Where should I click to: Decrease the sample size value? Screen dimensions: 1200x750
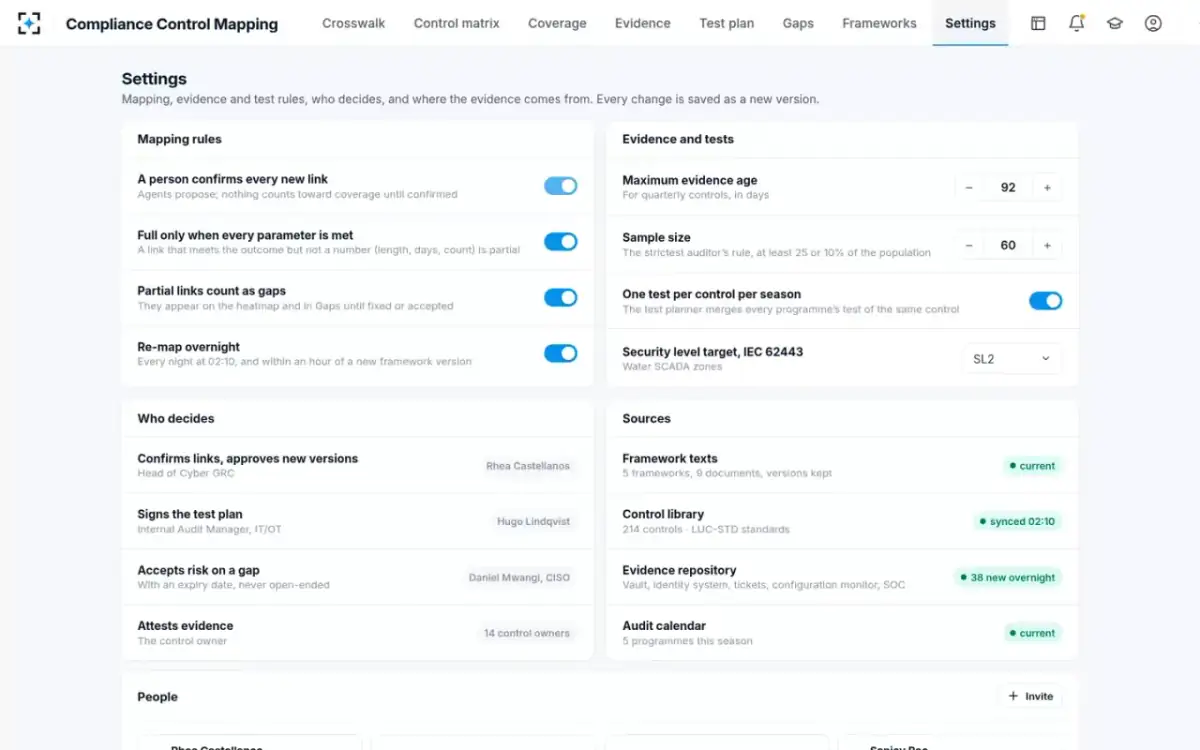click(969, 245)
